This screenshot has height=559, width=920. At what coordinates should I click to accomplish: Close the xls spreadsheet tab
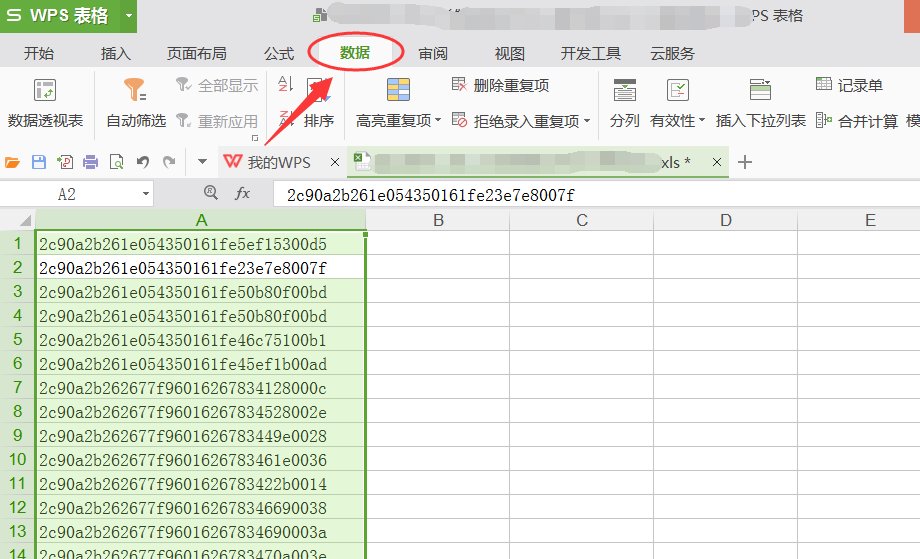pyautogui.click(x=716, y=162)
